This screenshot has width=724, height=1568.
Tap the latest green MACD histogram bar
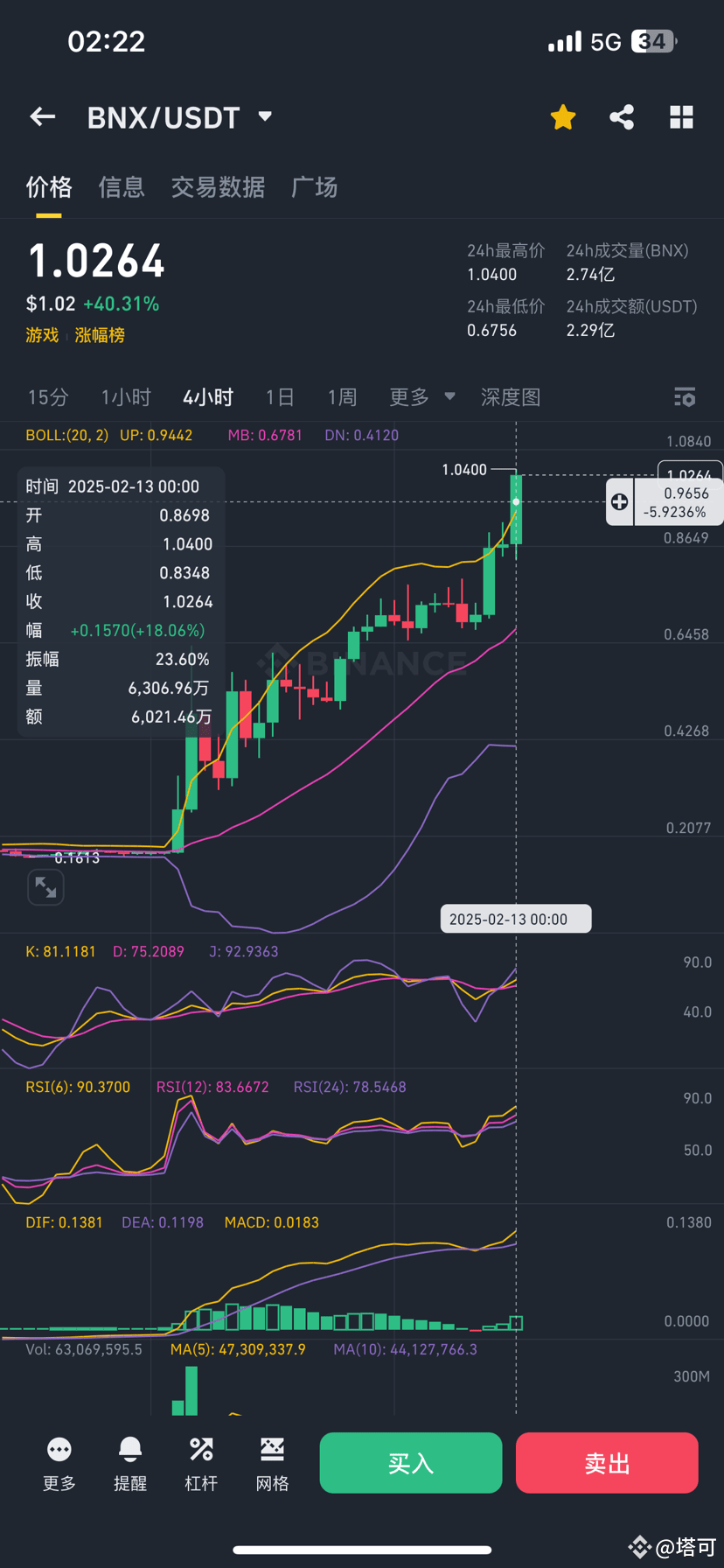[516, 1323]
